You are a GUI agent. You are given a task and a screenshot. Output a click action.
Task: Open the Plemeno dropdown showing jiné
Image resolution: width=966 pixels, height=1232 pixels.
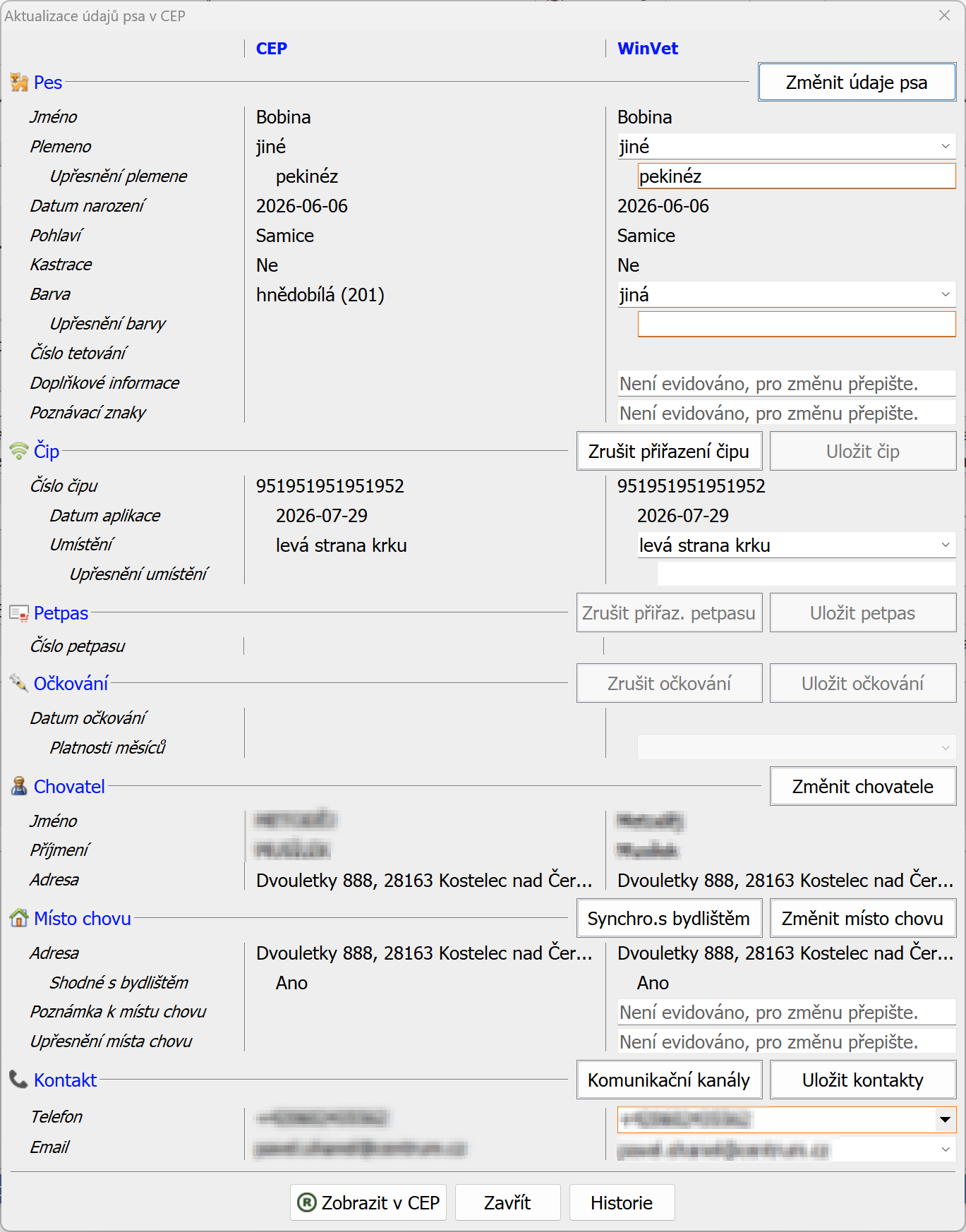coord(786,147)
